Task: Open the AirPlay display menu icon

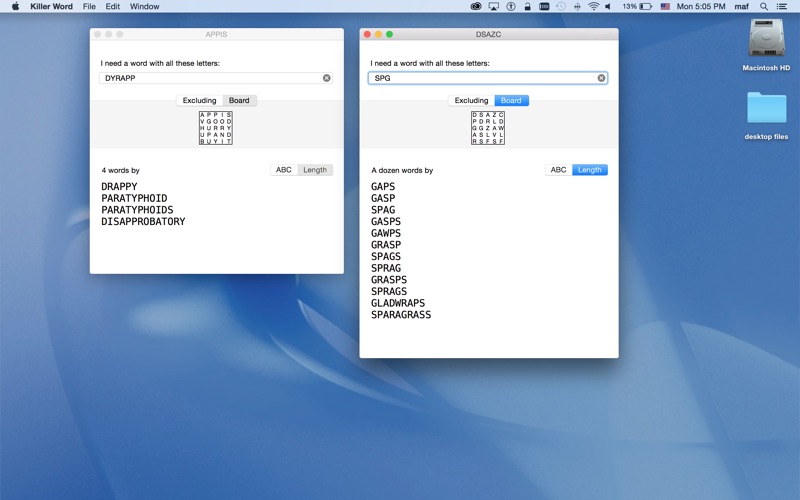Action: pos(493,6)
